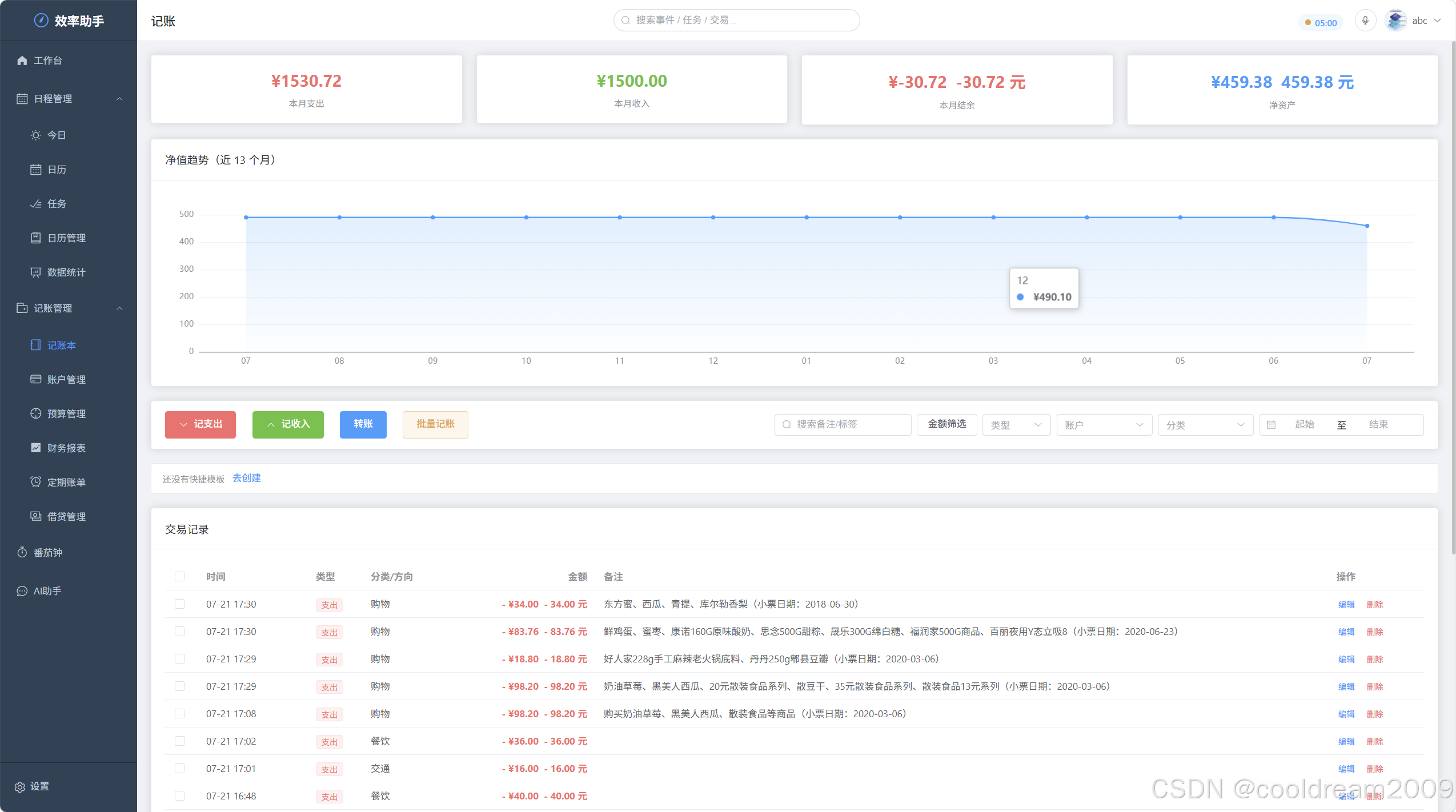Go to 工作台 home icon
Screen dimensions: 1456x812
click(22, 61)
